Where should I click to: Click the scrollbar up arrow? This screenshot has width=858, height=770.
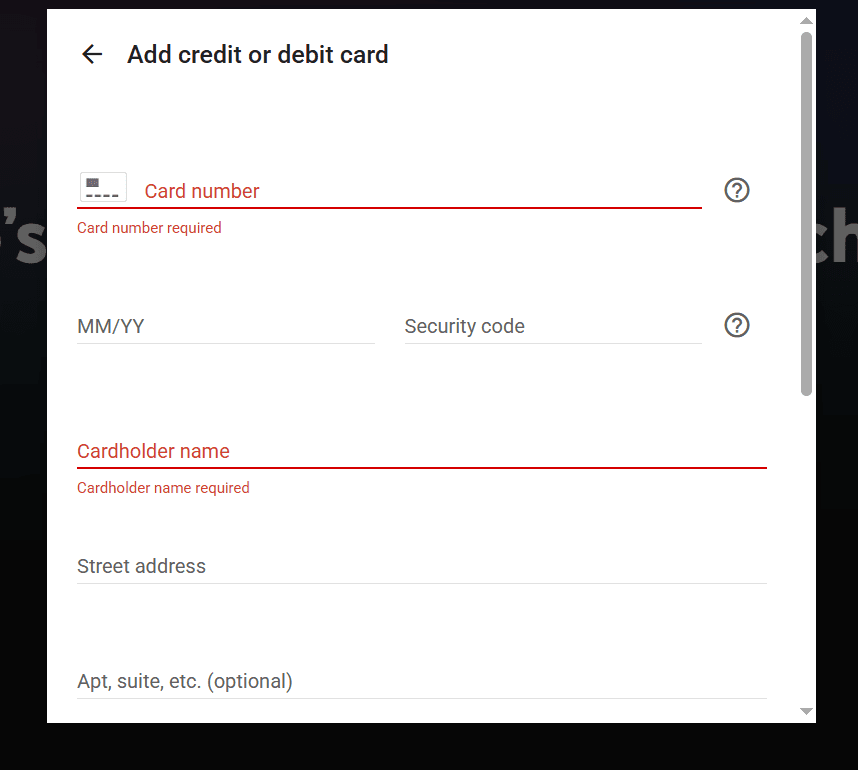coord(806,21)
